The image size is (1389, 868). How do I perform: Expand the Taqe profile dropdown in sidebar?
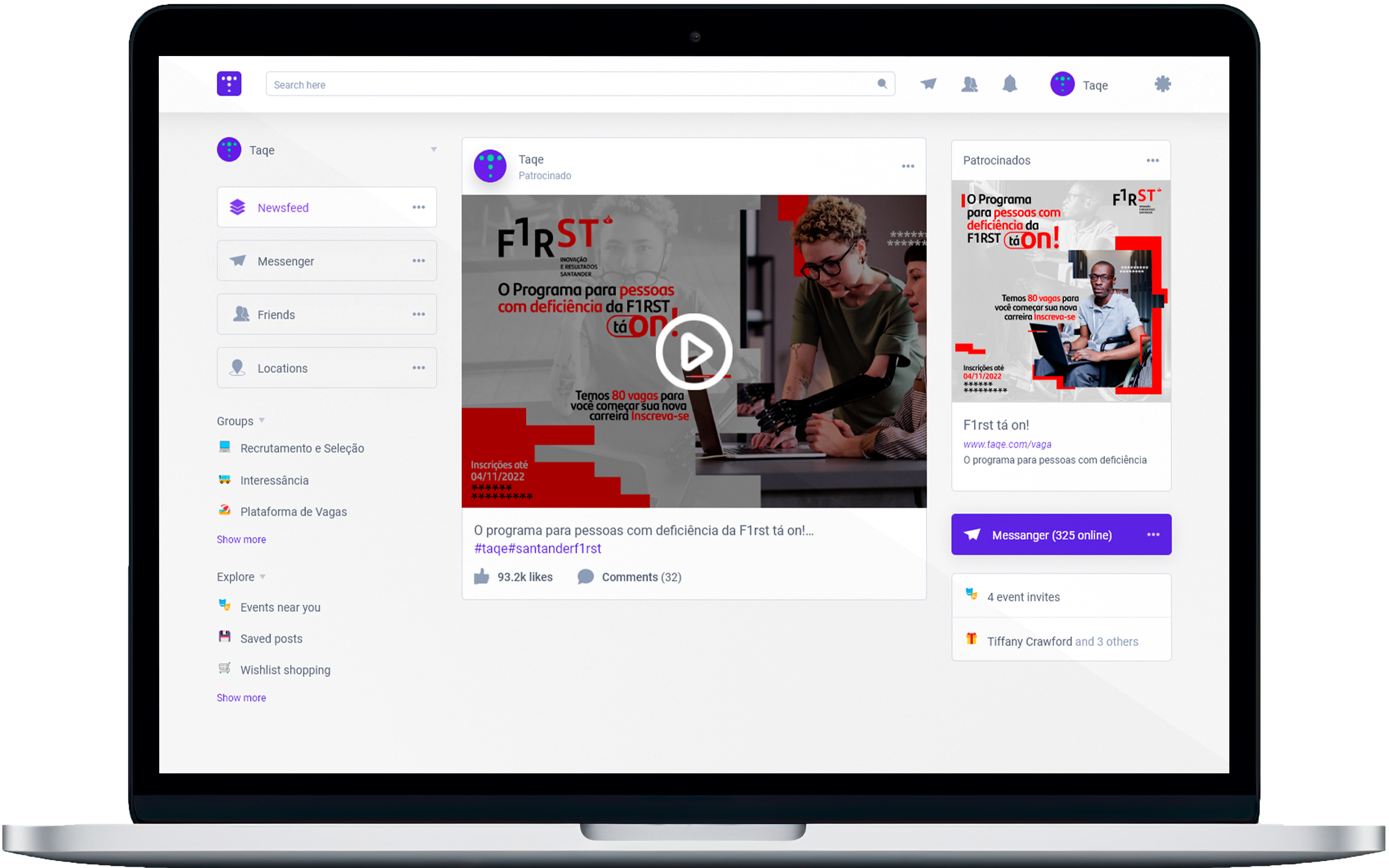[x=434, y=149]
